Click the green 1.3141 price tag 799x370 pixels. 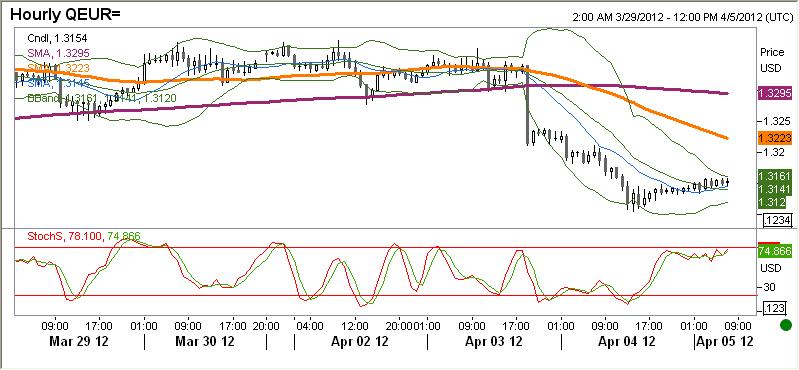pos(775,189)
